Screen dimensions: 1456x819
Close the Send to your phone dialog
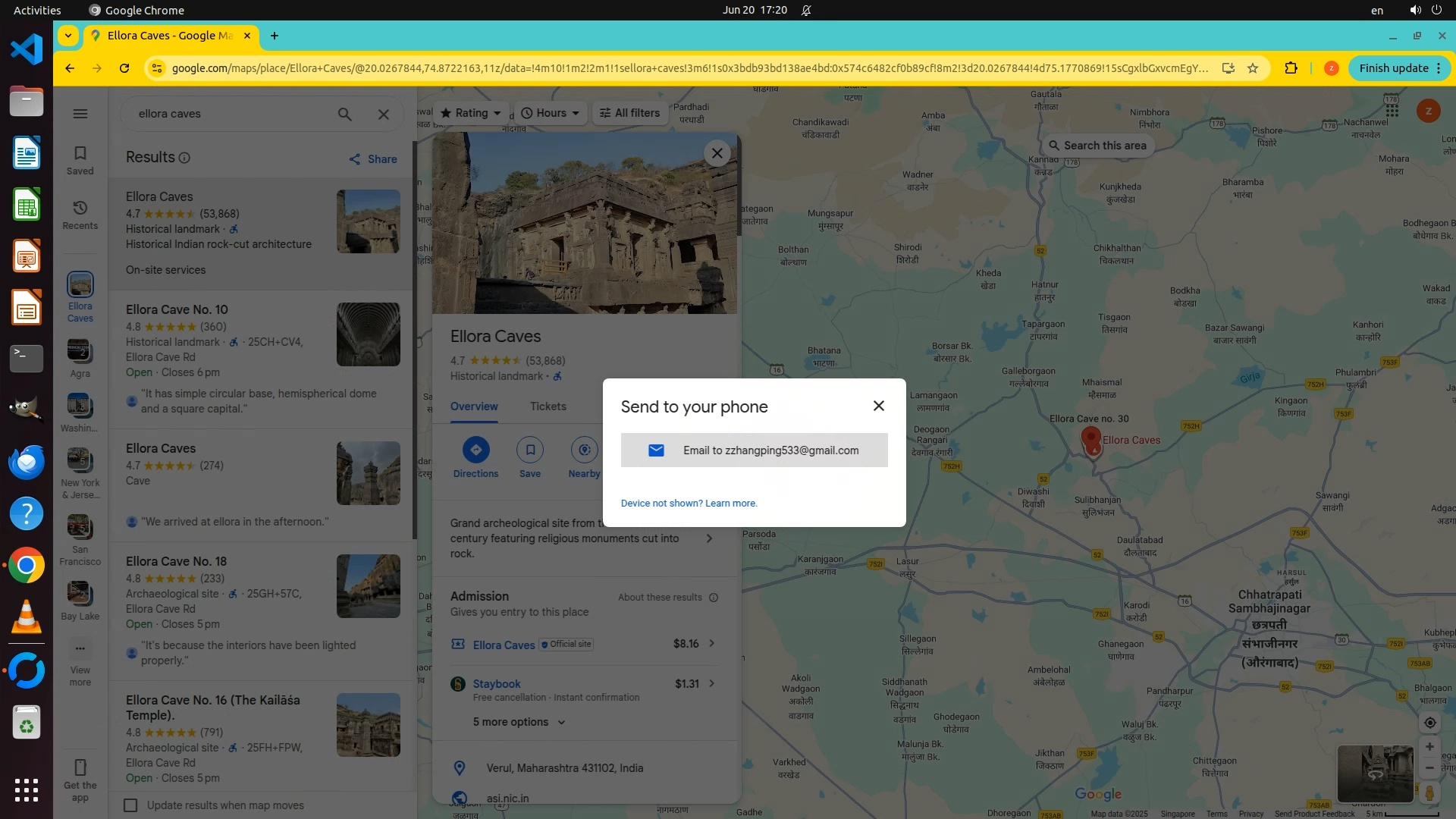[x=878, y=406]
